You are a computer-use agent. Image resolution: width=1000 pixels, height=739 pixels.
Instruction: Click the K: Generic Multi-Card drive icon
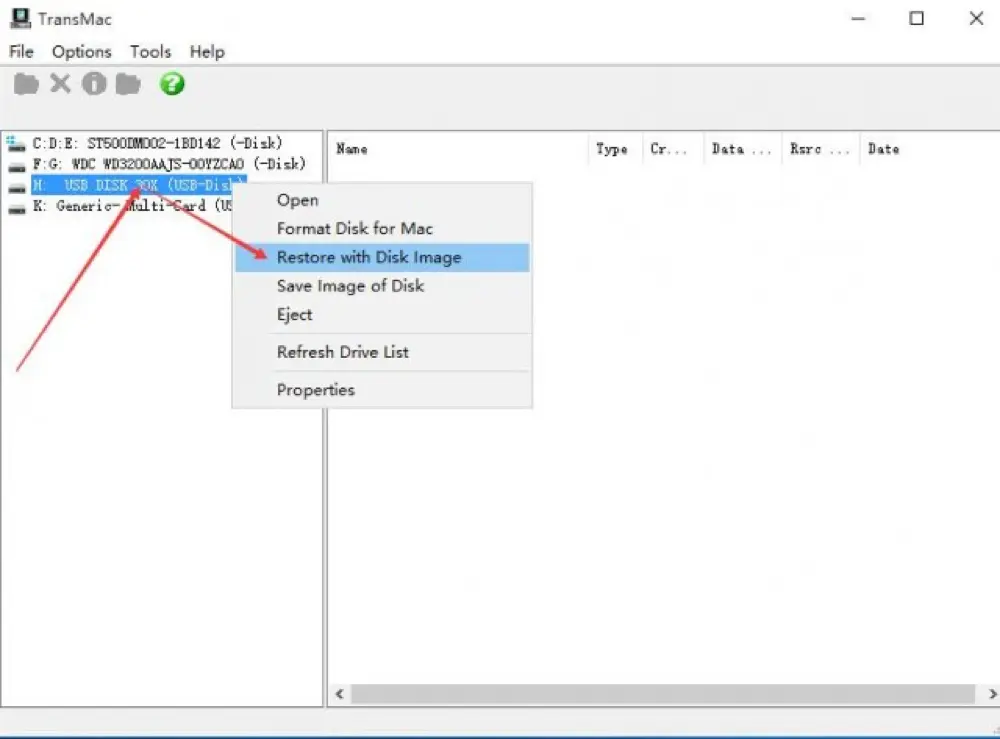17,208
